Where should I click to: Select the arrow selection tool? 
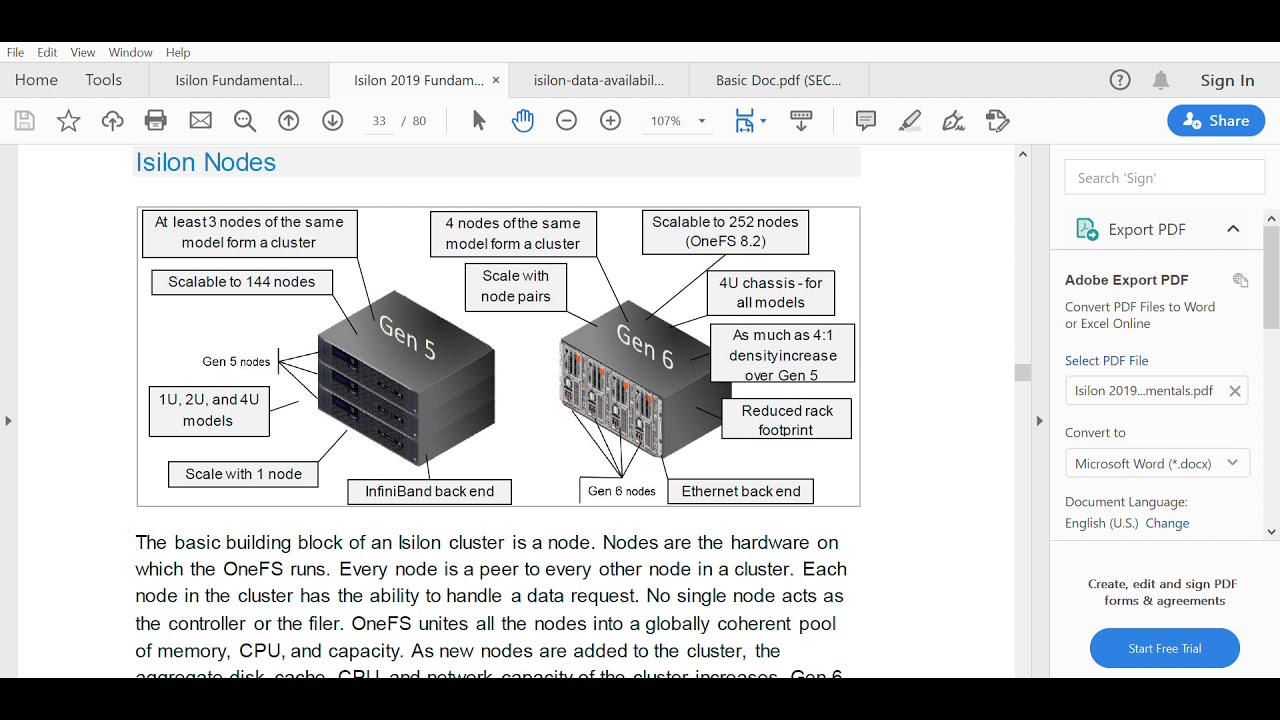(478, 121)
